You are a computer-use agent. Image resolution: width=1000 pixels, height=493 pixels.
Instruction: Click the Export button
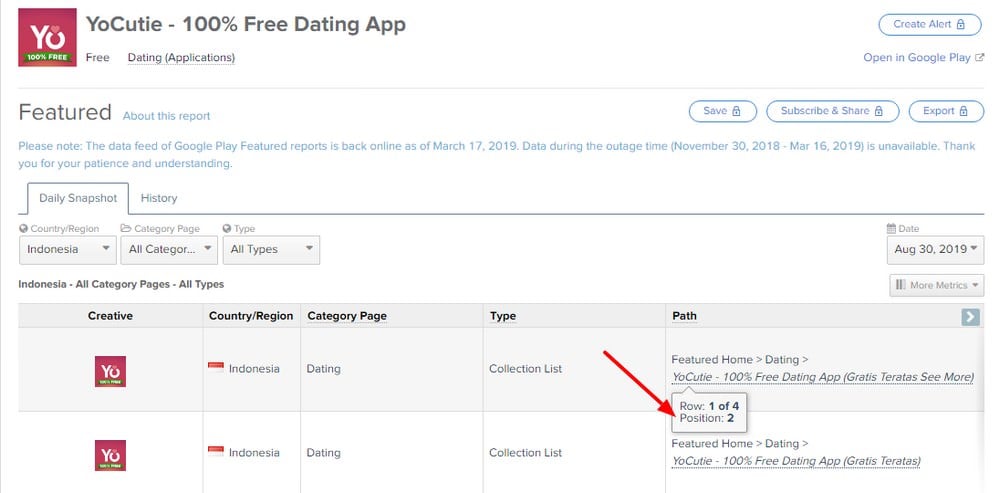tap(946, 111)
